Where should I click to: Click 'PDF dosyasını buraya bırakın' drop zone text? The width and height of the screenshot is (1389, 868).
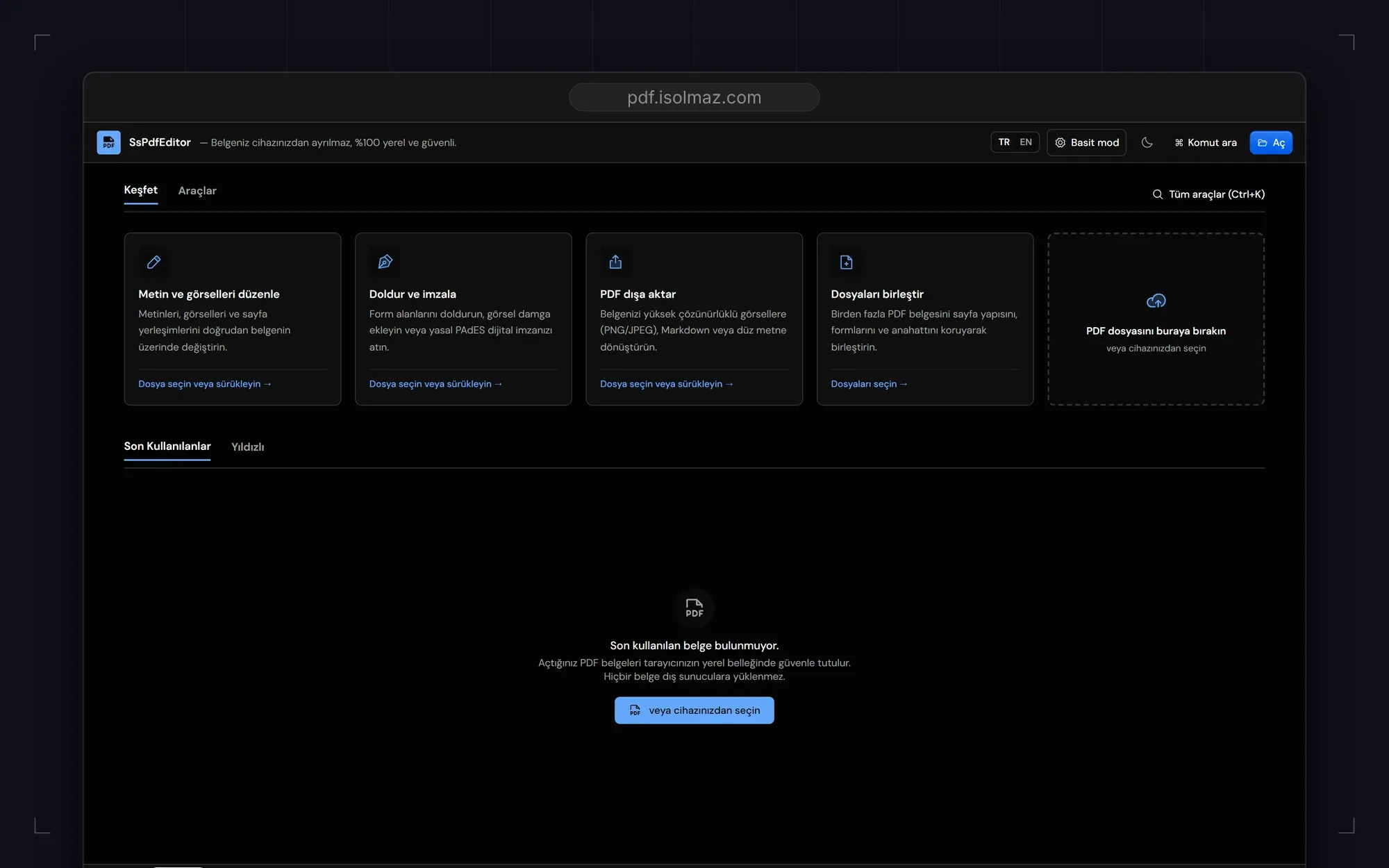(1156, 331)
